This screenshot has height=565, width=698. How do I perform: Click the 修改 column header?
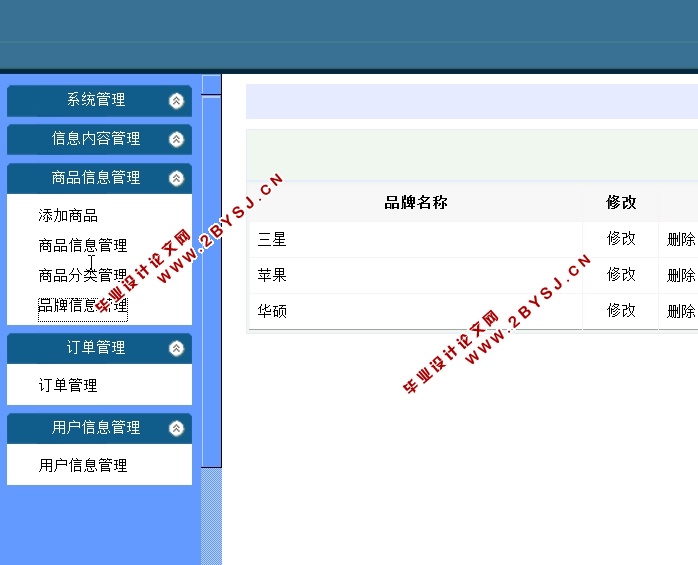[x=621, y=203]
